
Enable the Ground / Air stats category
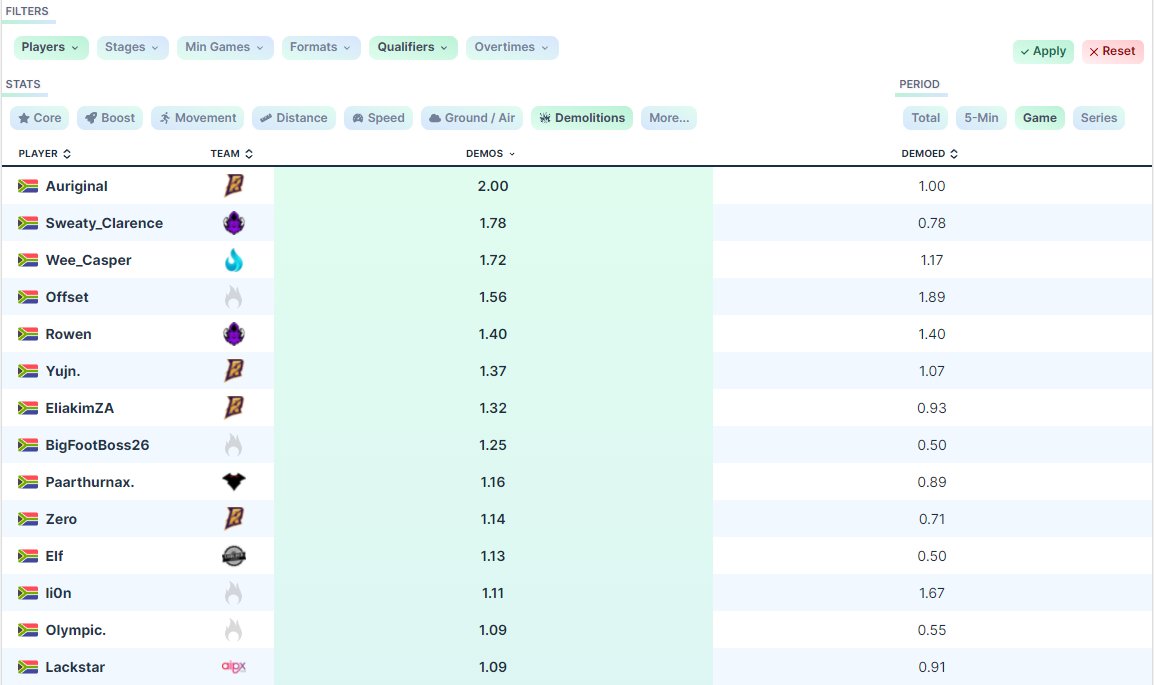click(471, 117)
